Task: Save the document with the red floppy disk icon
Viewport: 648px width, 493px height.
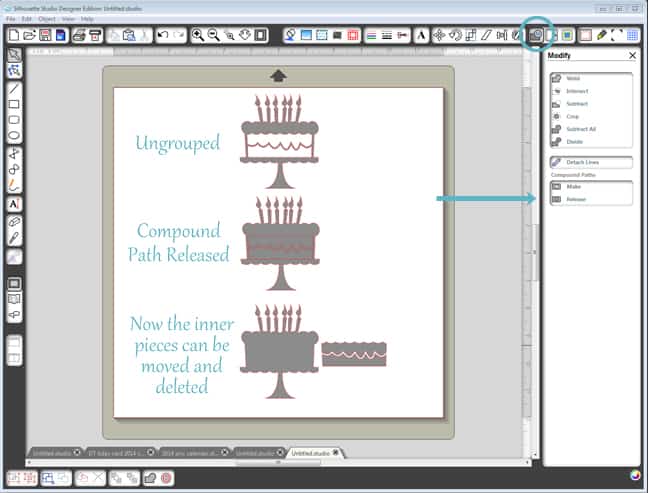Action: (x=45, y=36)
